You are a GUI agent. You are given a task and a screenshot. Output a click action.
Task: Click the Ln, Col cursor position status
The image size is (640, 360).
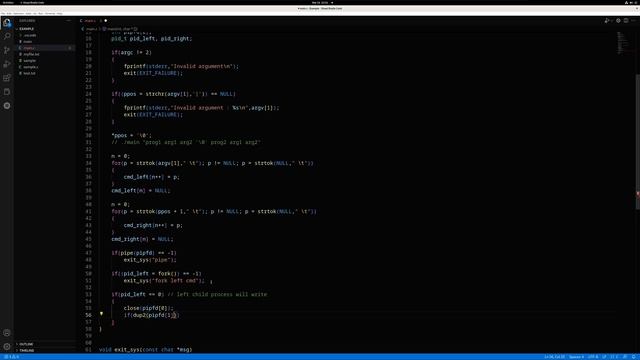(554, 357)
